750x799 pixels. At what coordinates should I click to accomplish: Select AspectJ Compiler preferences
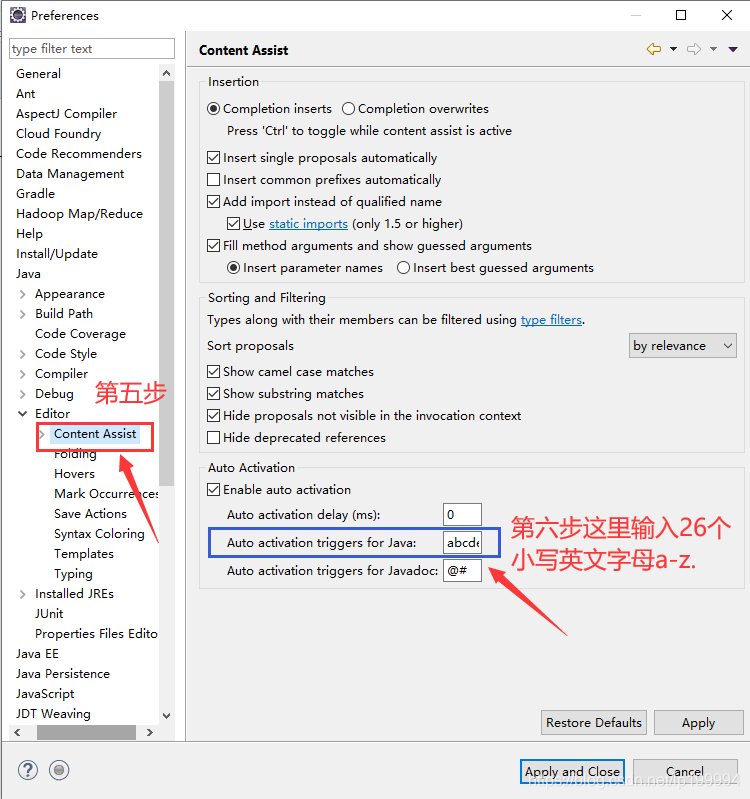tap(66, 114)
